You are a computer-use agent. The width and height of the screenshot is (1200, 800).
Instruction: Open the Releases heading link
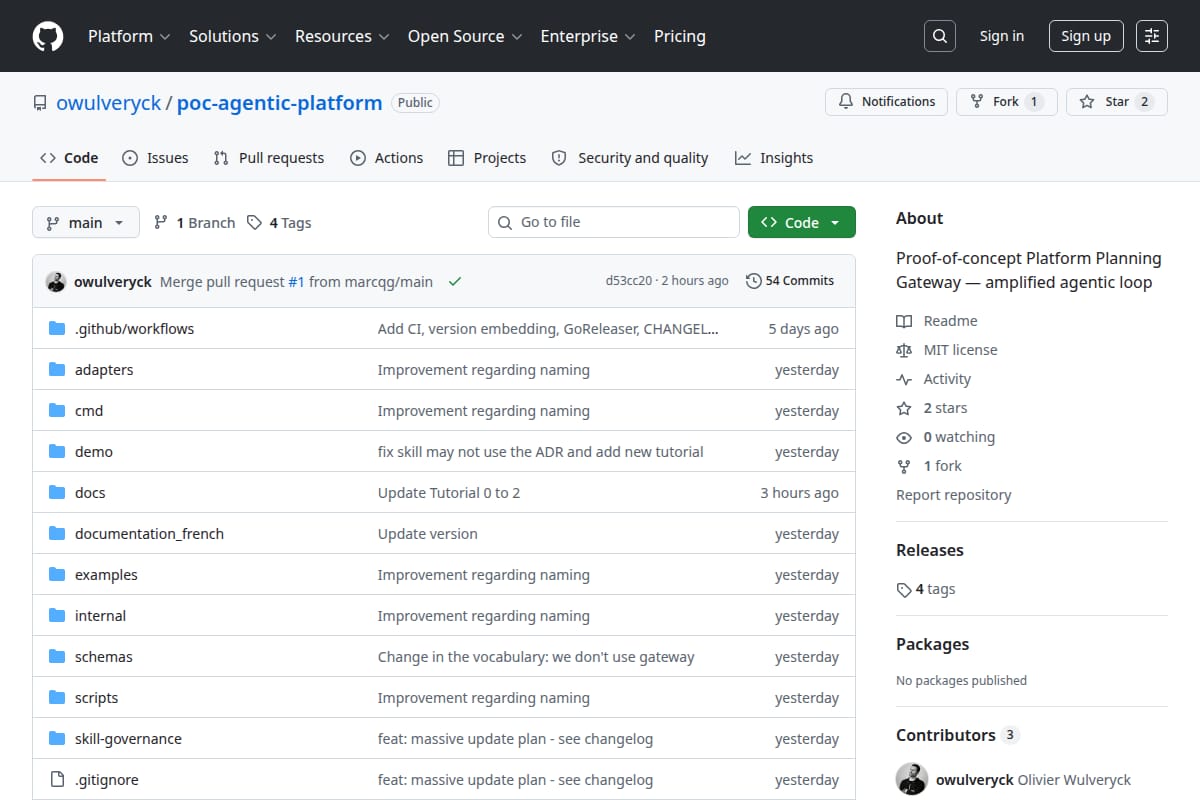pyautogui.click(x=930, y=550)
